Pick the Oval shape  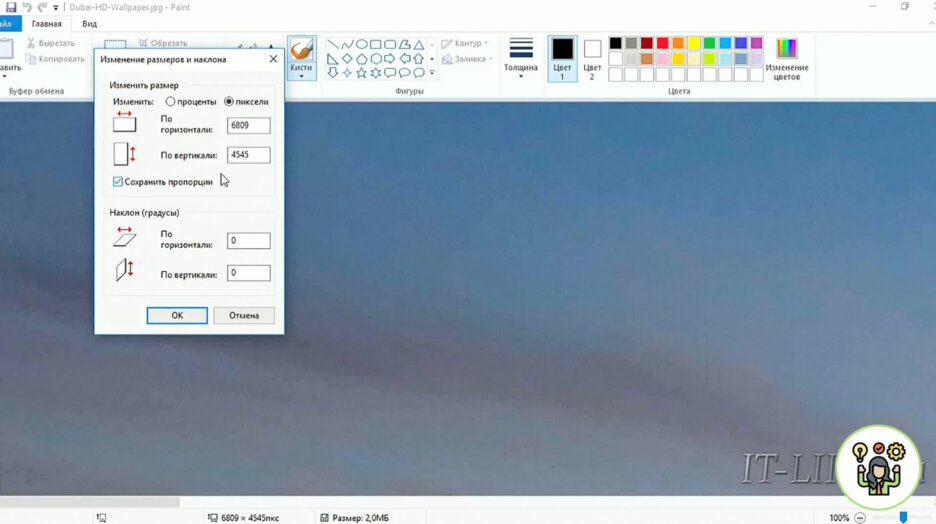(361, 45)
